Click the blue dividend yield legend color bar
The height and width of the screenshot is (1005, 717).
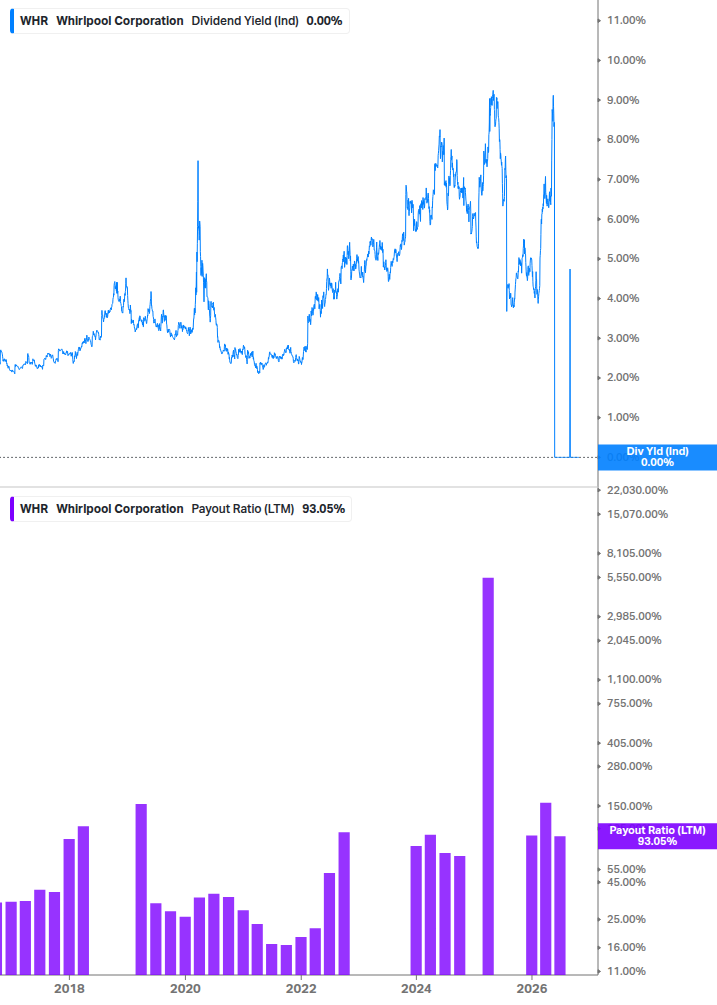[x=12, y=21]
